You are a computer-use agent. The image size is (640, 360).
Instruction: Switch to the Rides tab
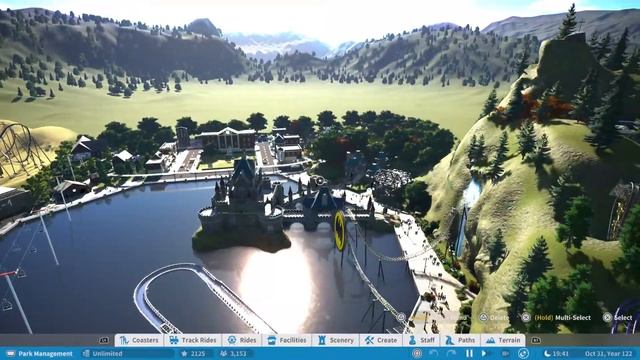(242, 340)
